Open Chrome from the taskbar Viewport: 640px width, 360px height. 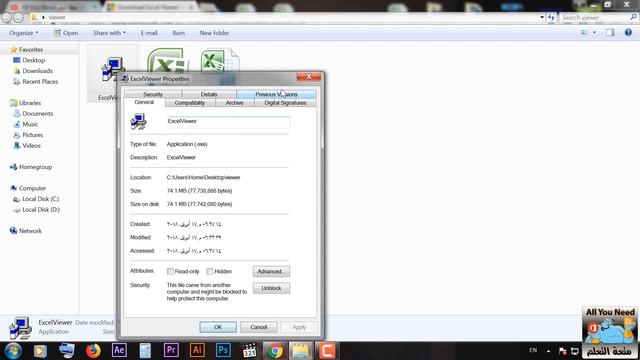[275, 351]
